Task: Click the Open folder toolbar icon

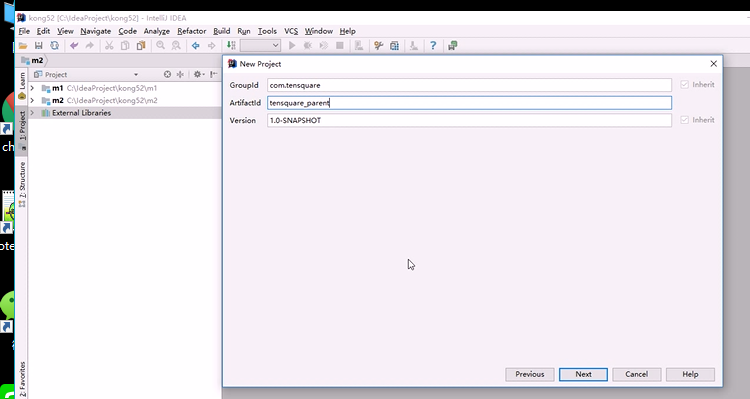Action: point(23,46)
